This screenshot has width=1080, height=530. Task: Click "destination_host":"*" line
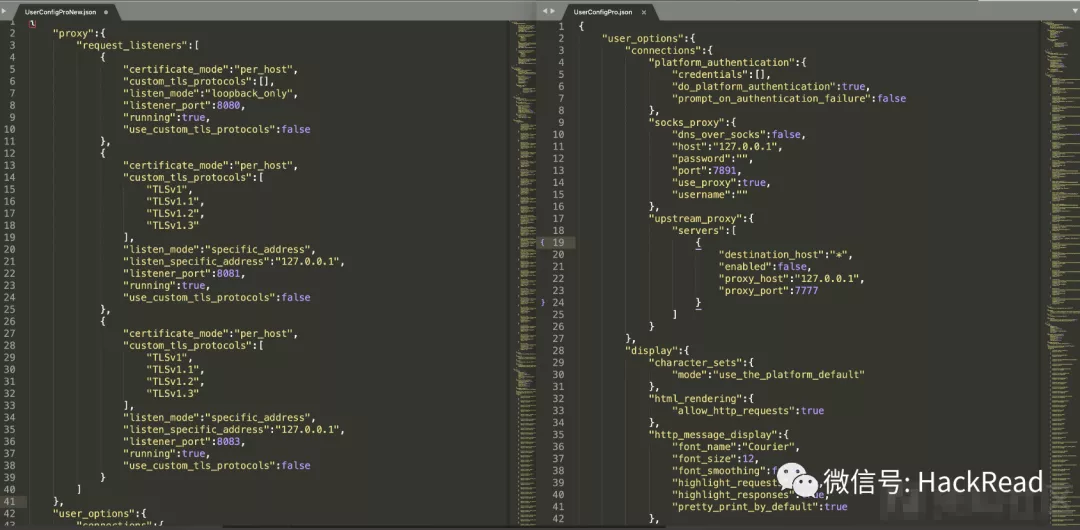(x=785, y=255)
